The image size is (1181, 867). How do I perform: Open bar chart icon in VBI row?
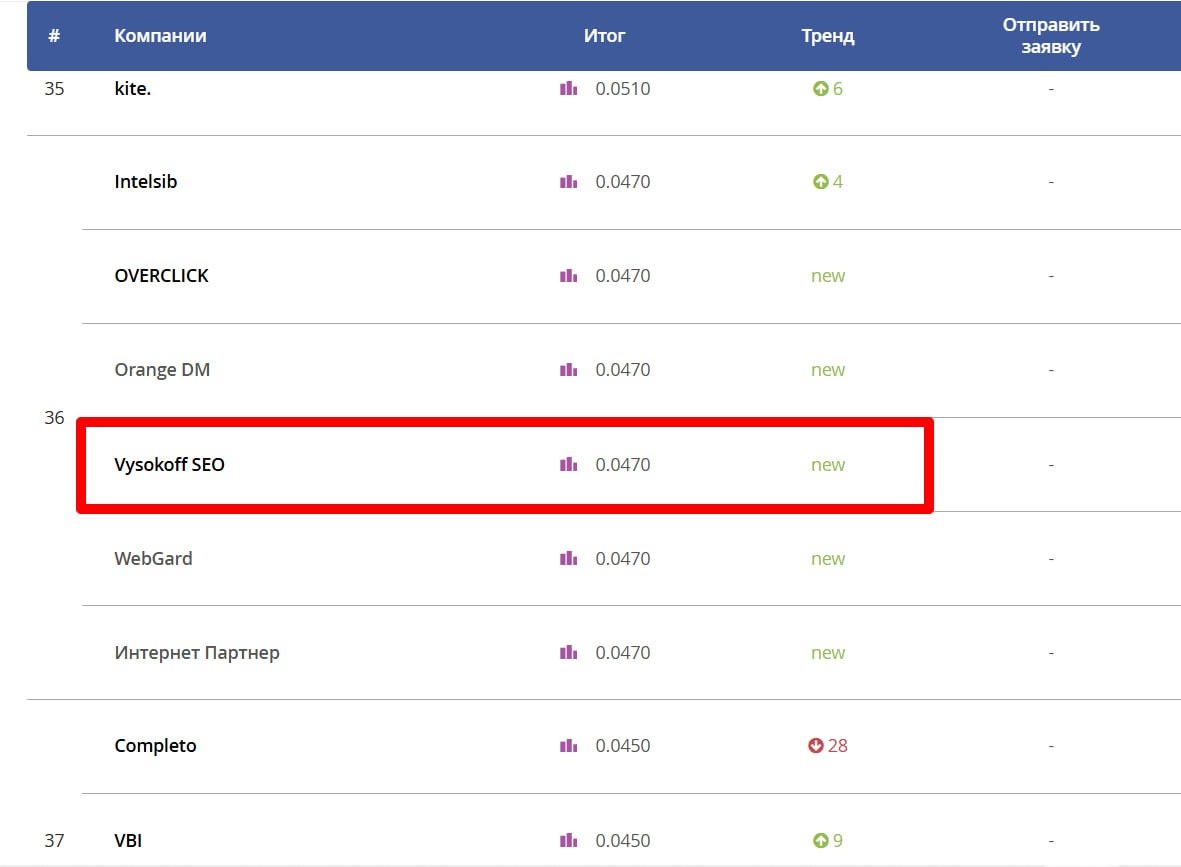tap(569, 840)
